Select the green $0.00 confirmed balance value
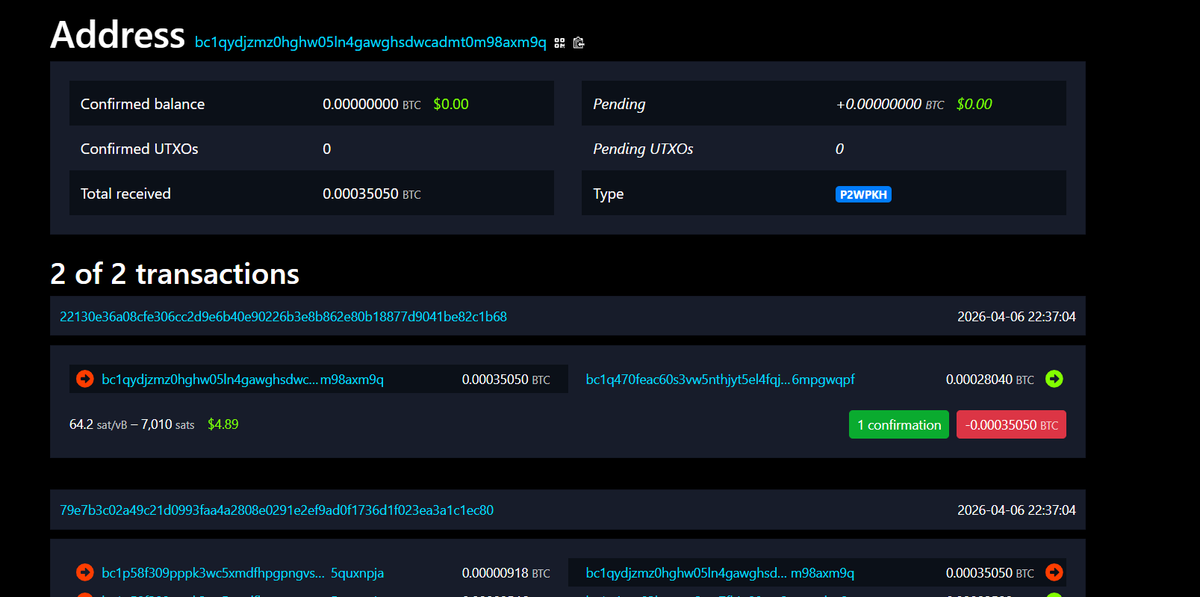 (x=451, y=104)
